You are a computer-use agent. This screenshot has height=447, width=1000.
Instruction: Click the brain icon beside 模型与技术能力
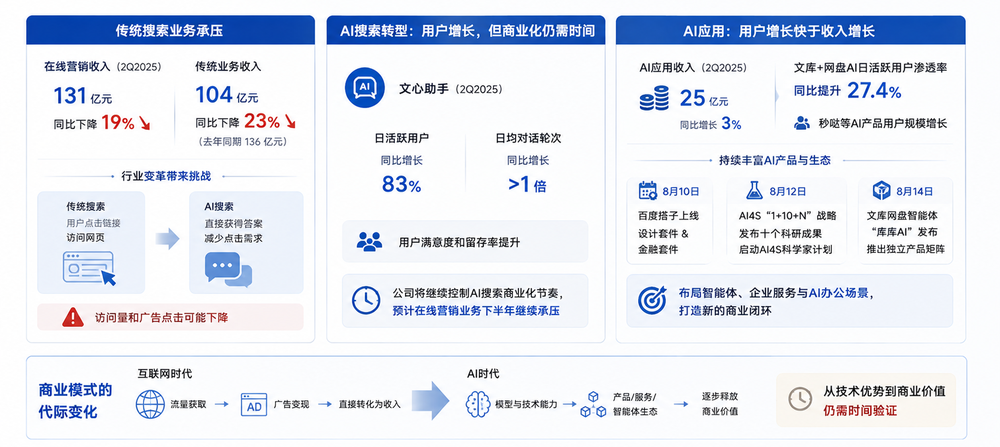478,404
